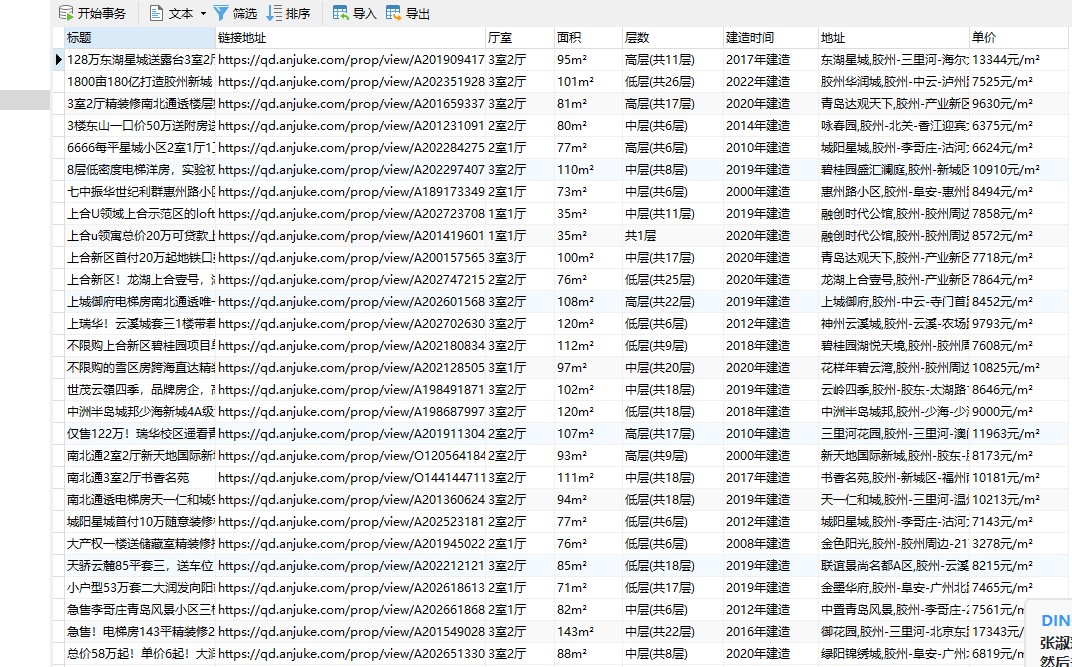
Task: Select area cell '110m²'
Action: (x=588, y=169)
